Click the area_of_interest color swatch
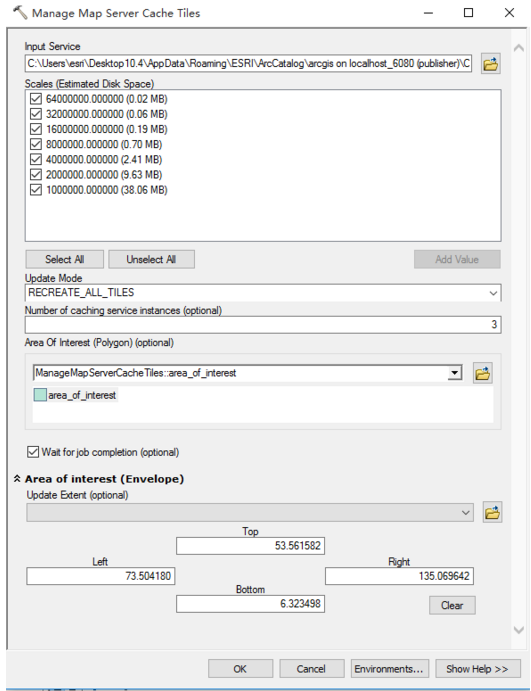This screenshot has width=531, height=691. tap(40, 395)
